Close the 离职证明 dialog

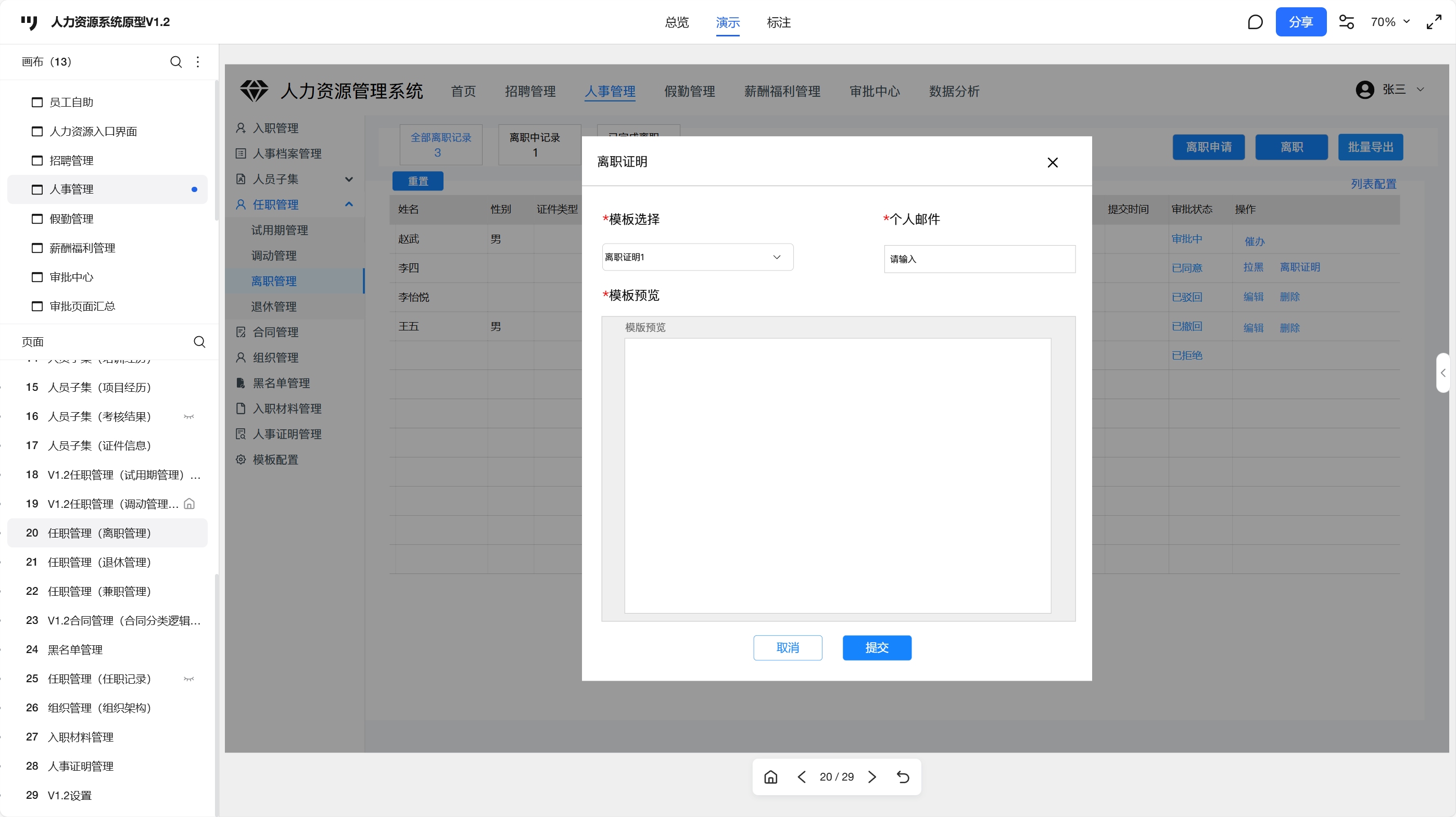[1052, 163]
